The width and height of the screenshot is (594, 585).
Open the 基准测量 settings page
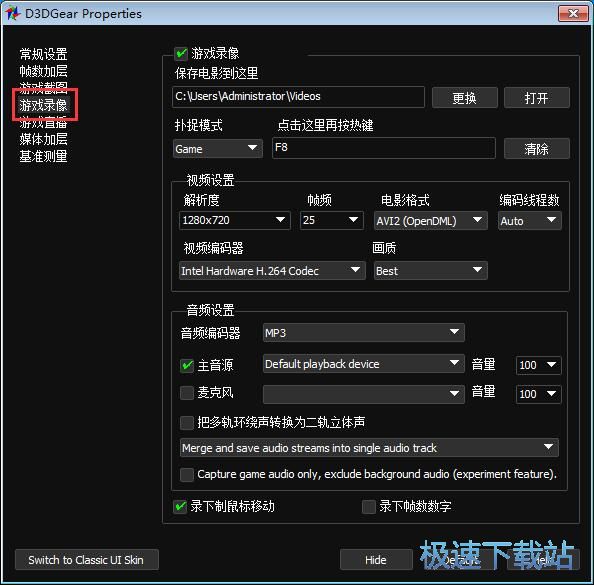43,156
